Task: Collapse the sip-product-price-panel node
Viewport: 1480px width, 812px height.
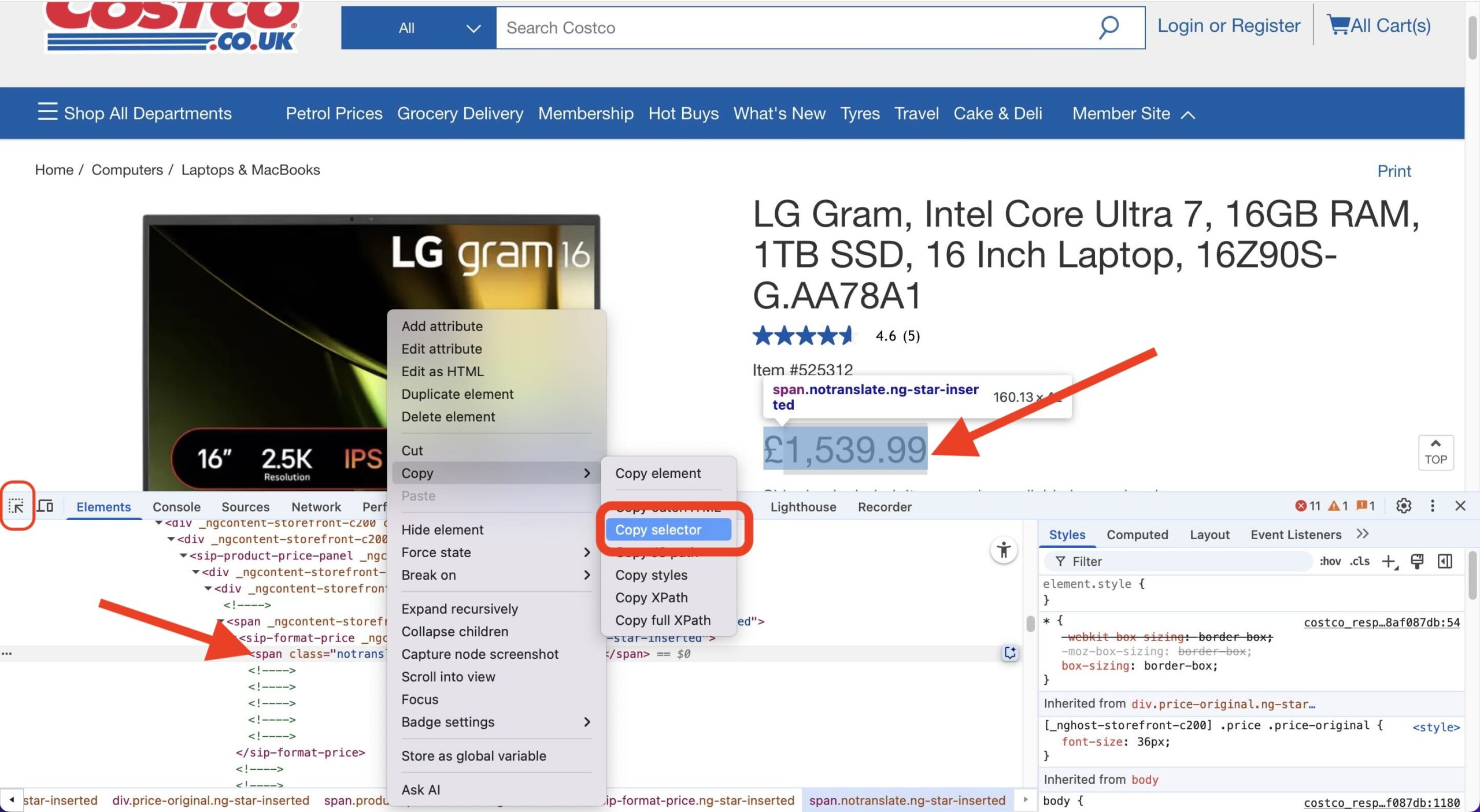Action: (183, 555)
